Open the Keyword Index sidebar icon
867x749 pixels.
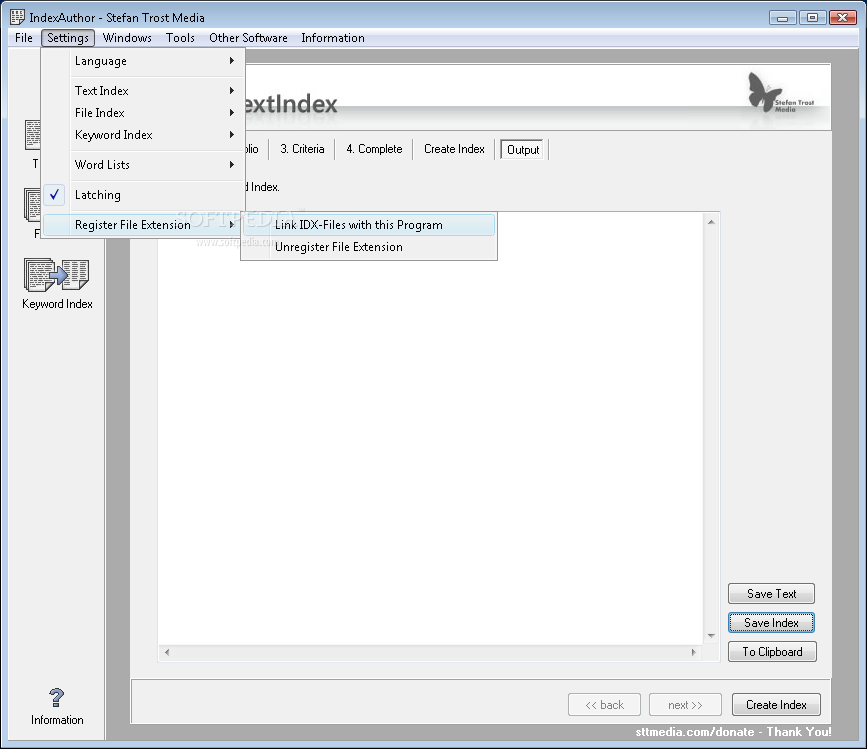[56, 275]
